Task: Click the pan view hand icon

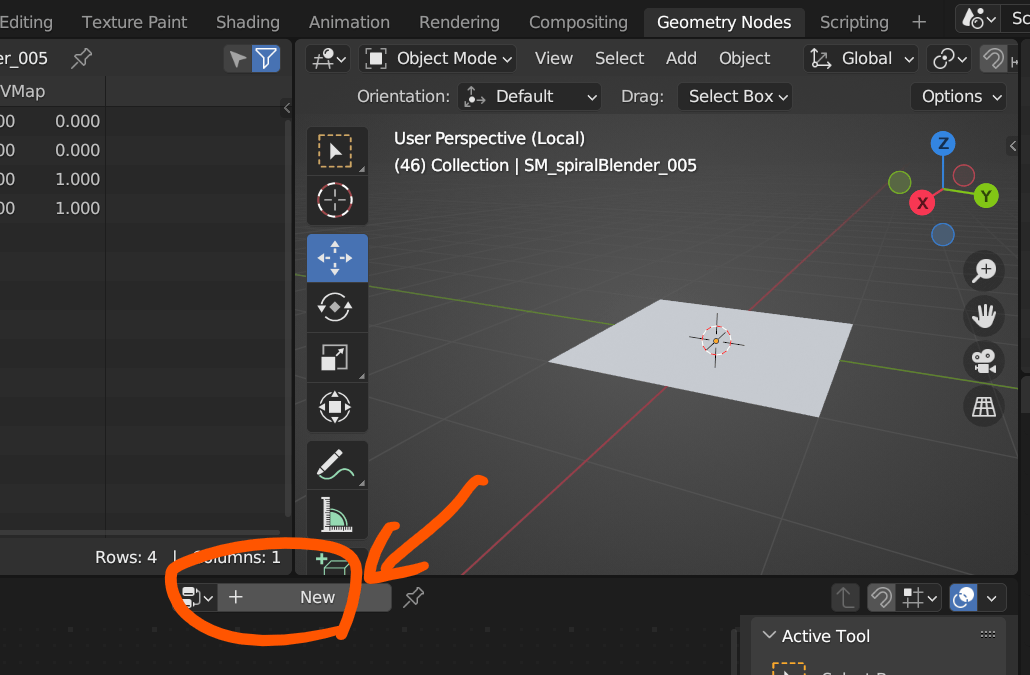Action: tap(984, 316)
